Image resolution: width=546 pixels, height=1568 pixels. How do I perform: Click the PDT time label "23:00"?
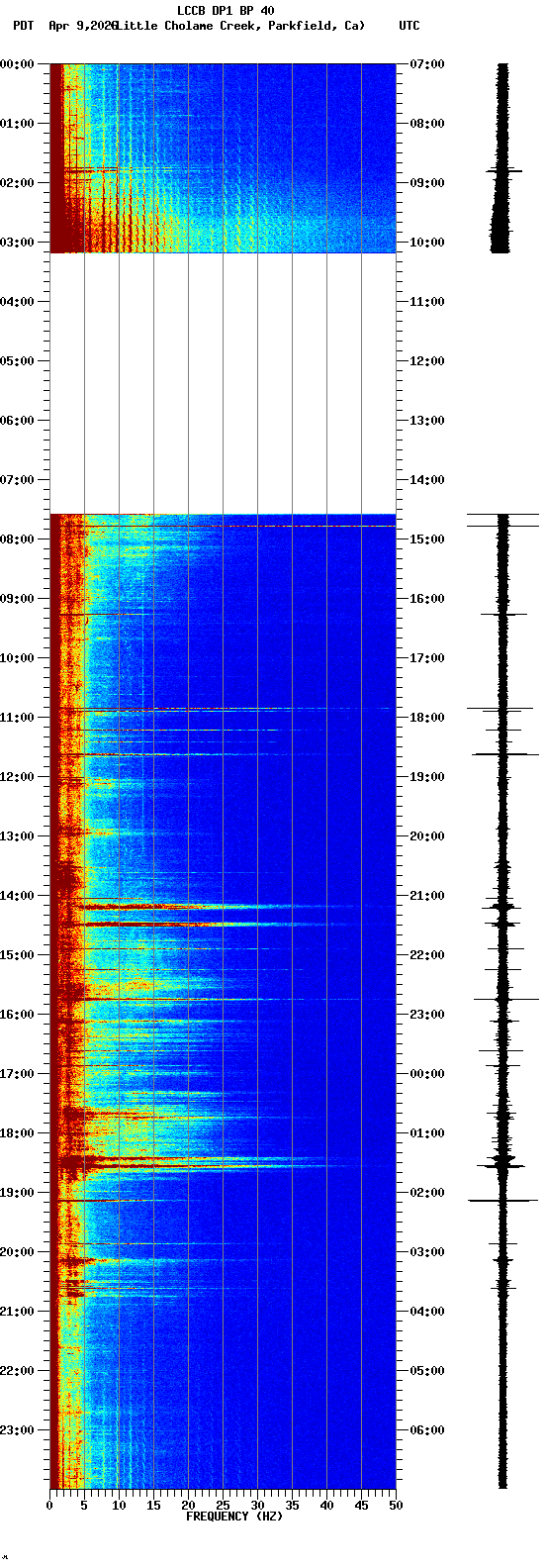click(x=16, y=1430)
